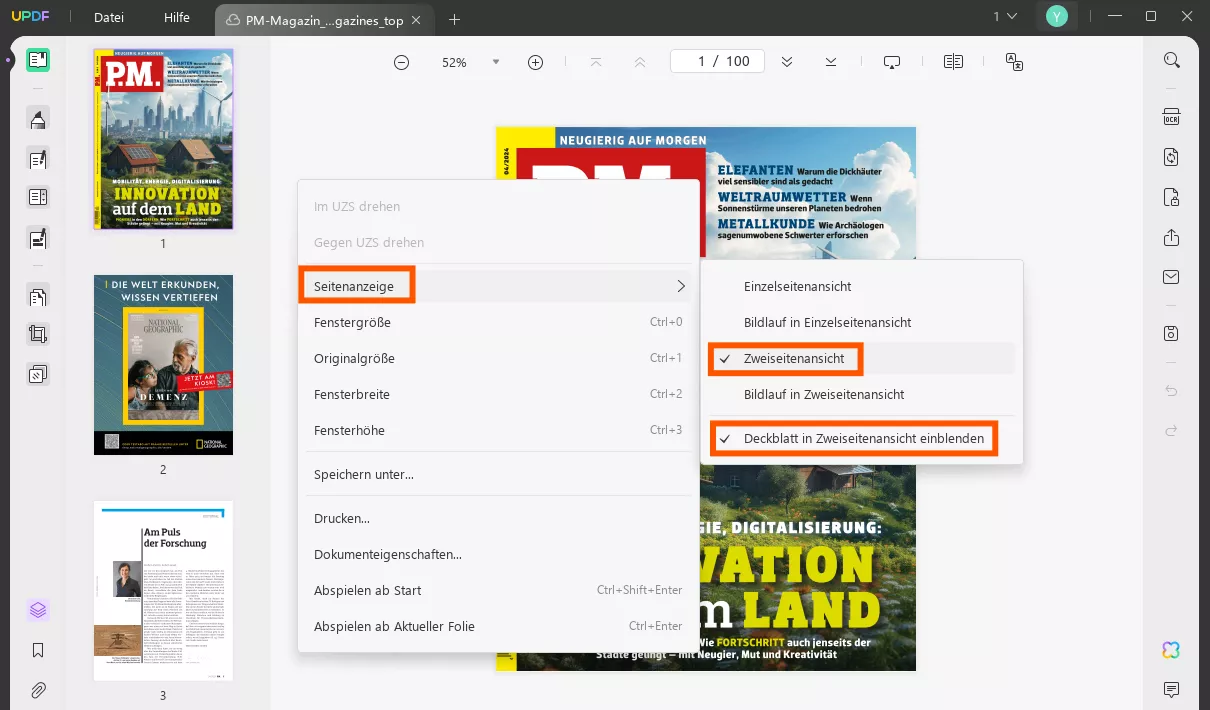1210x710 pixels.
Task: Start slideshow presentation icon
Action: [x=892, y=62]
